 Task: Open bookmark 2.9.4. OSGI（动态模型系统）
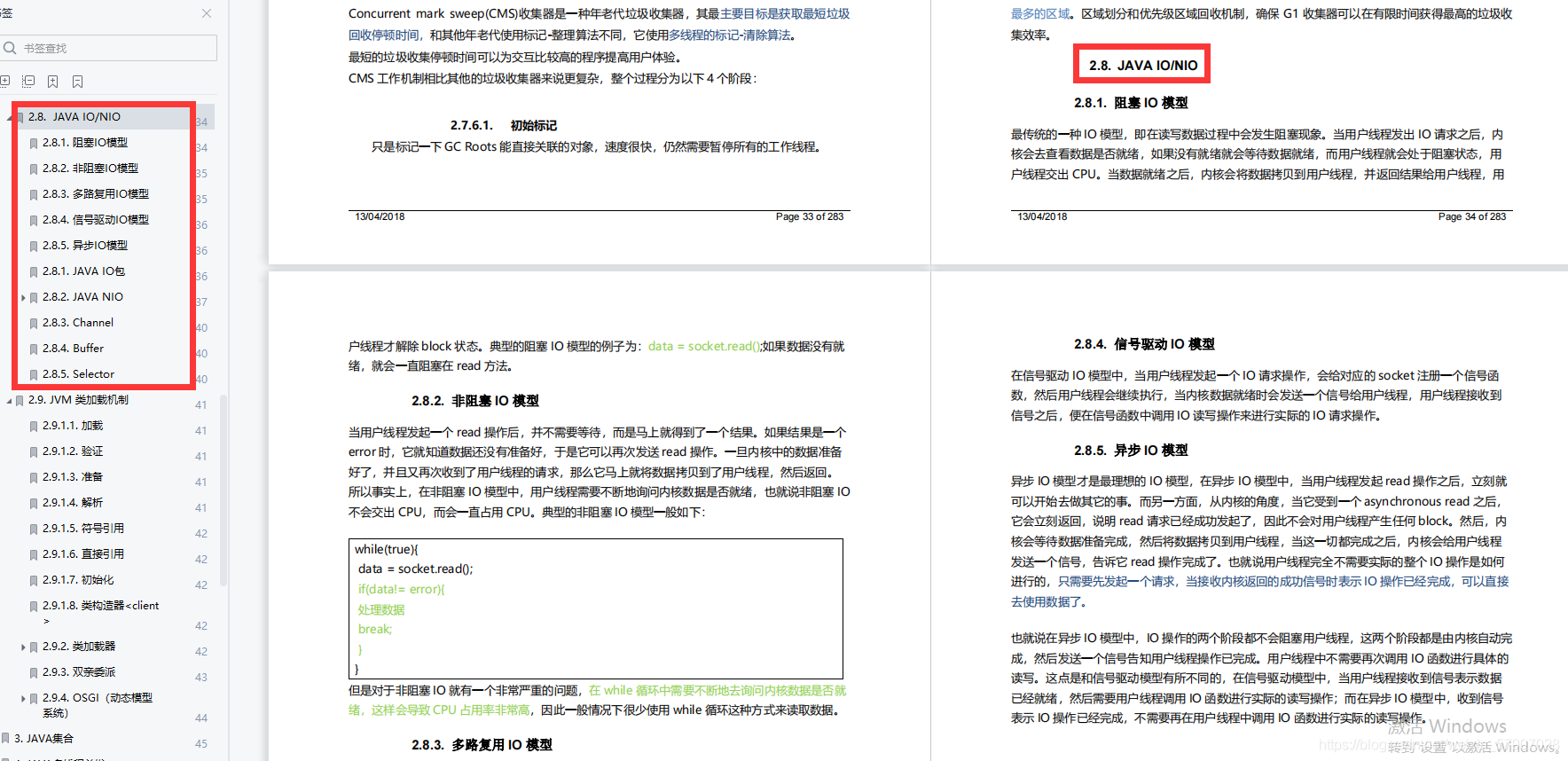98,705
